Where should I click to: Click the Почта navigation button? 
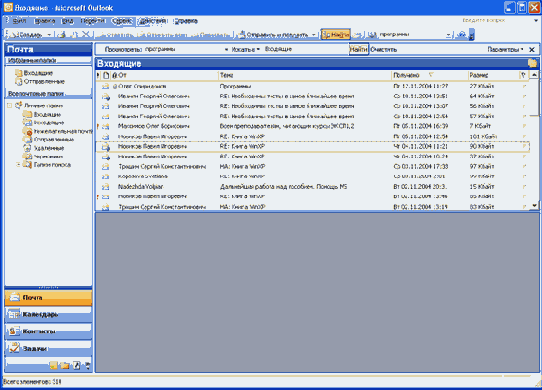[48, 298]
